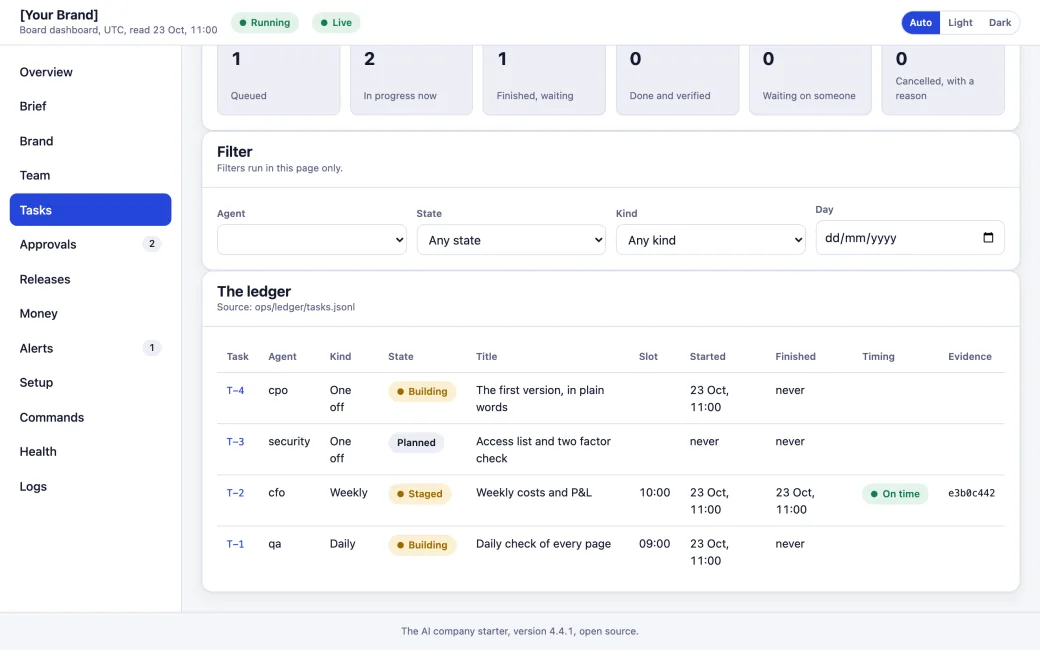Click the Evidence column header

point(970,356)
